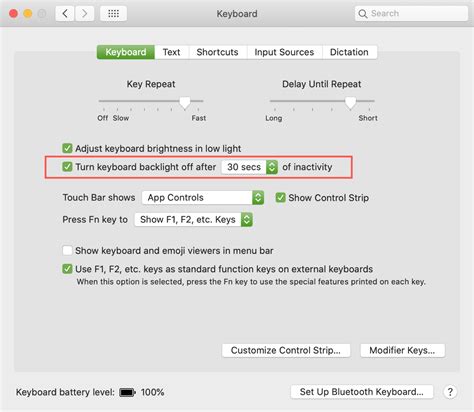Click the red close window button
This screenshot has width=474, height=412.
(x=13, y=14)
